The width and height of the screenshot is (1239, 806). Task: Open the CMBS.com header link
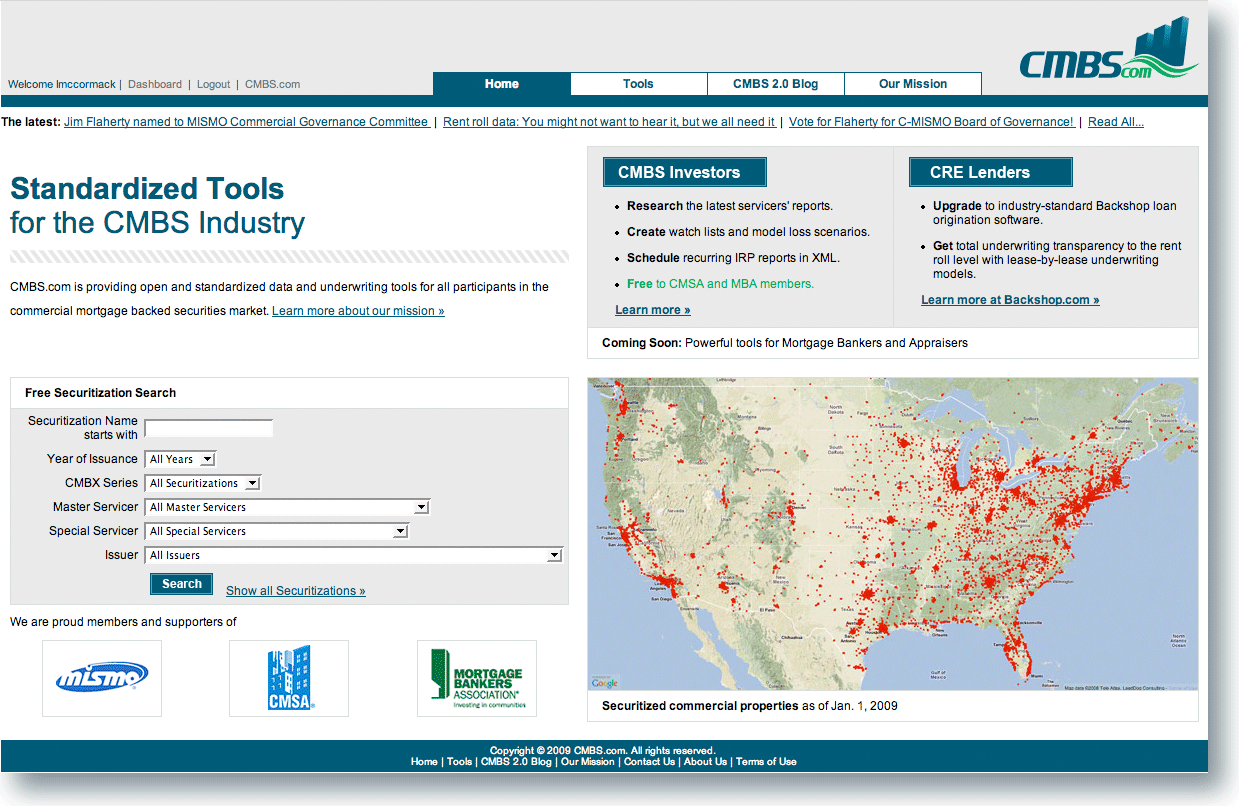point(273,84)
